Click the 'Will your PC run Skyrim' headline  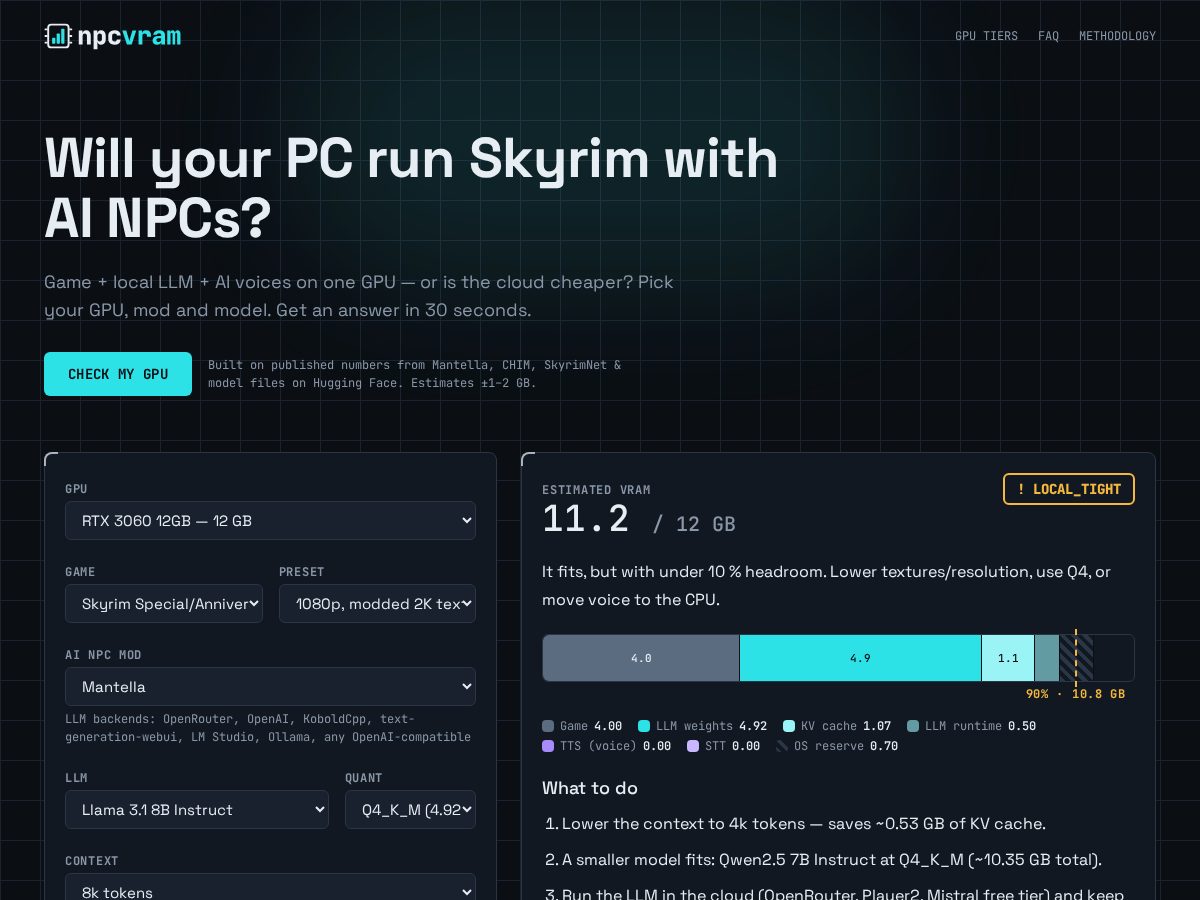(411, 188)
